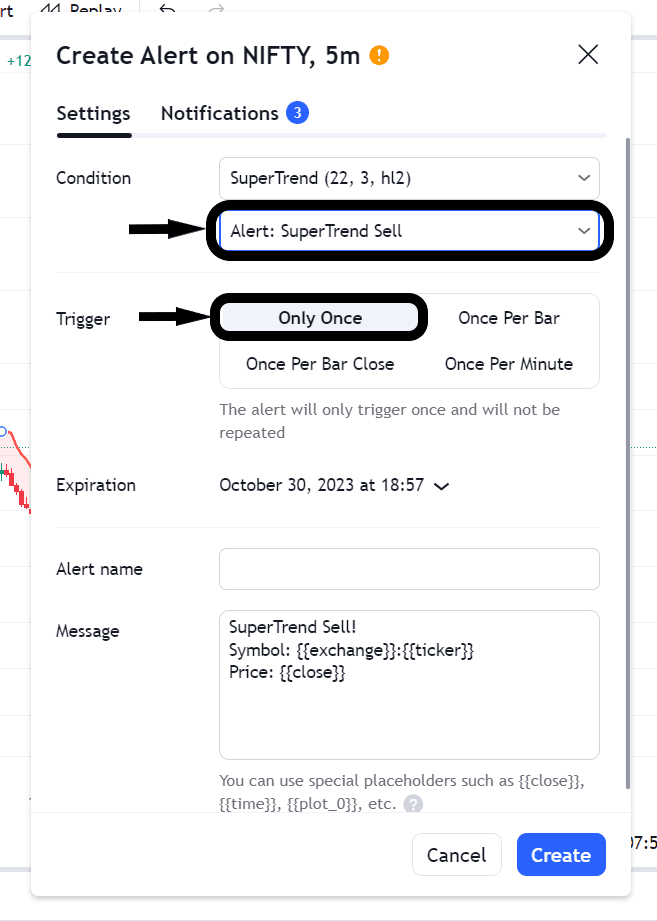Click the dialog vertical scrollbar
The image size is (657, 921).
point(627,450)
